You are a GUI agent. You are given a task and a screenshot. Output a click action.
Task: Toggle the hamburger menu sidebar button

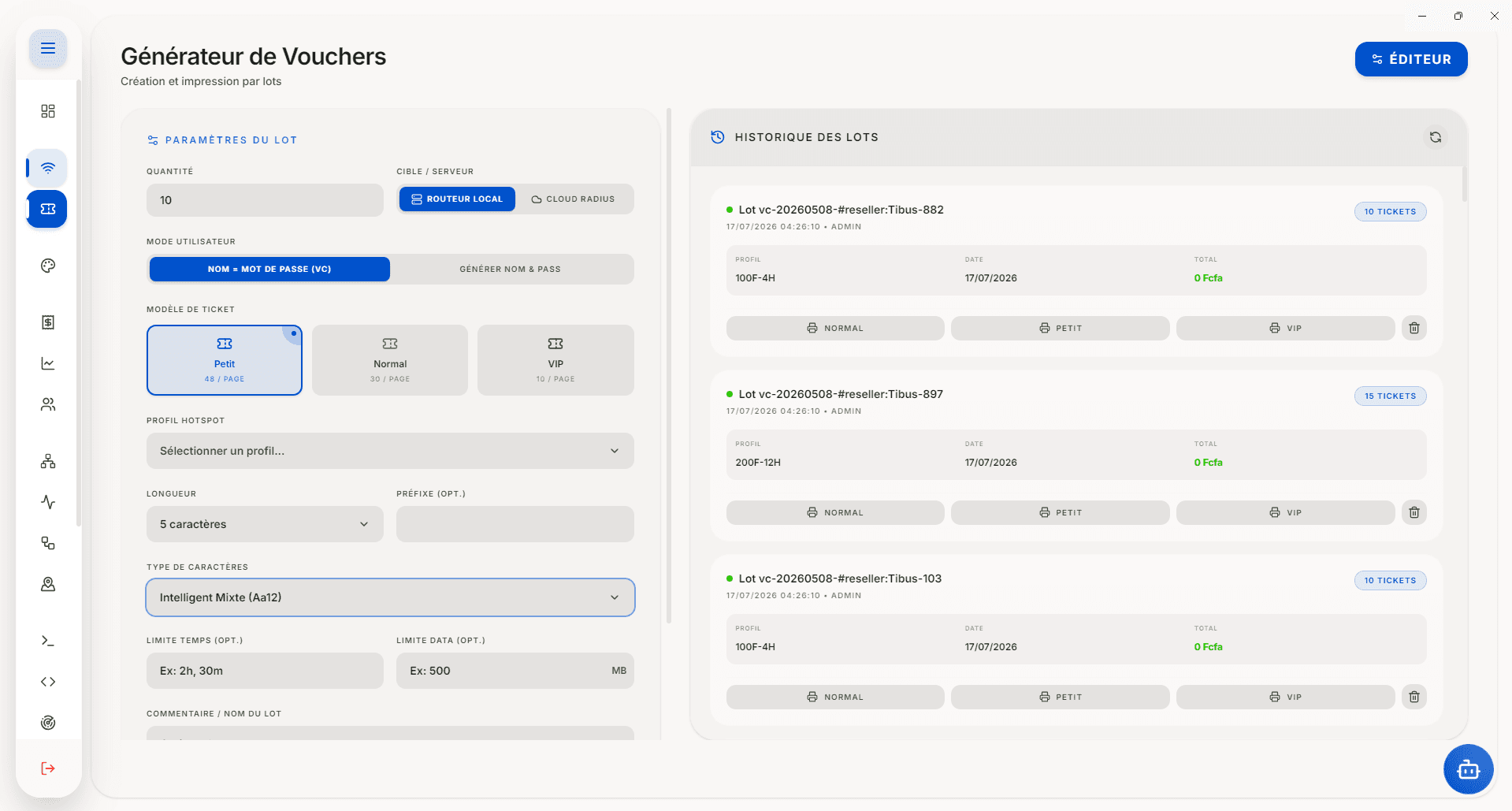48,48
